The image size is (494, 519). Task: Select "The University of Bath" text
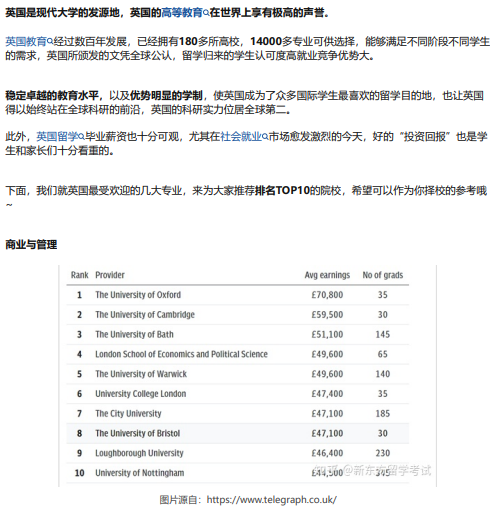(x=134, y=334)
